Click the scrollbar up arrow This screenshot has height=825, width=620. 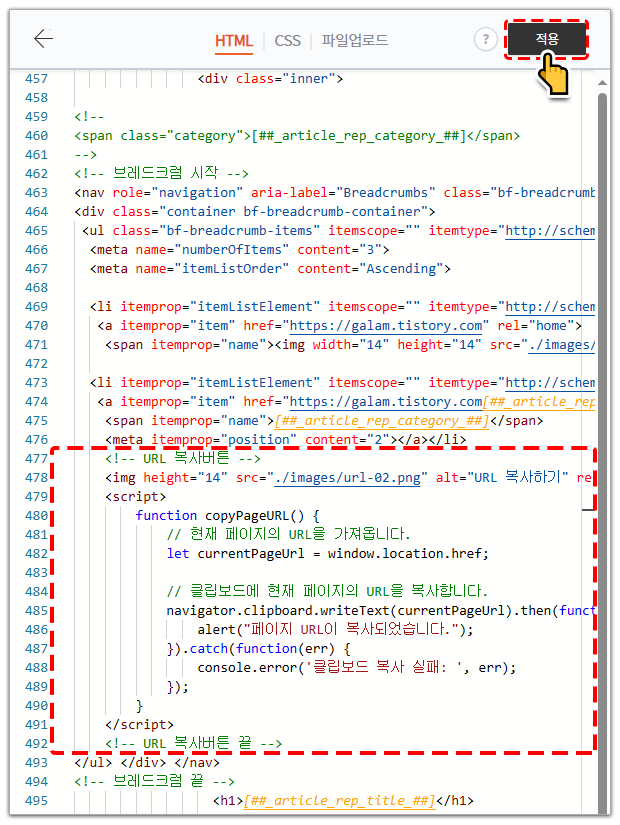[x=602, y=83]
